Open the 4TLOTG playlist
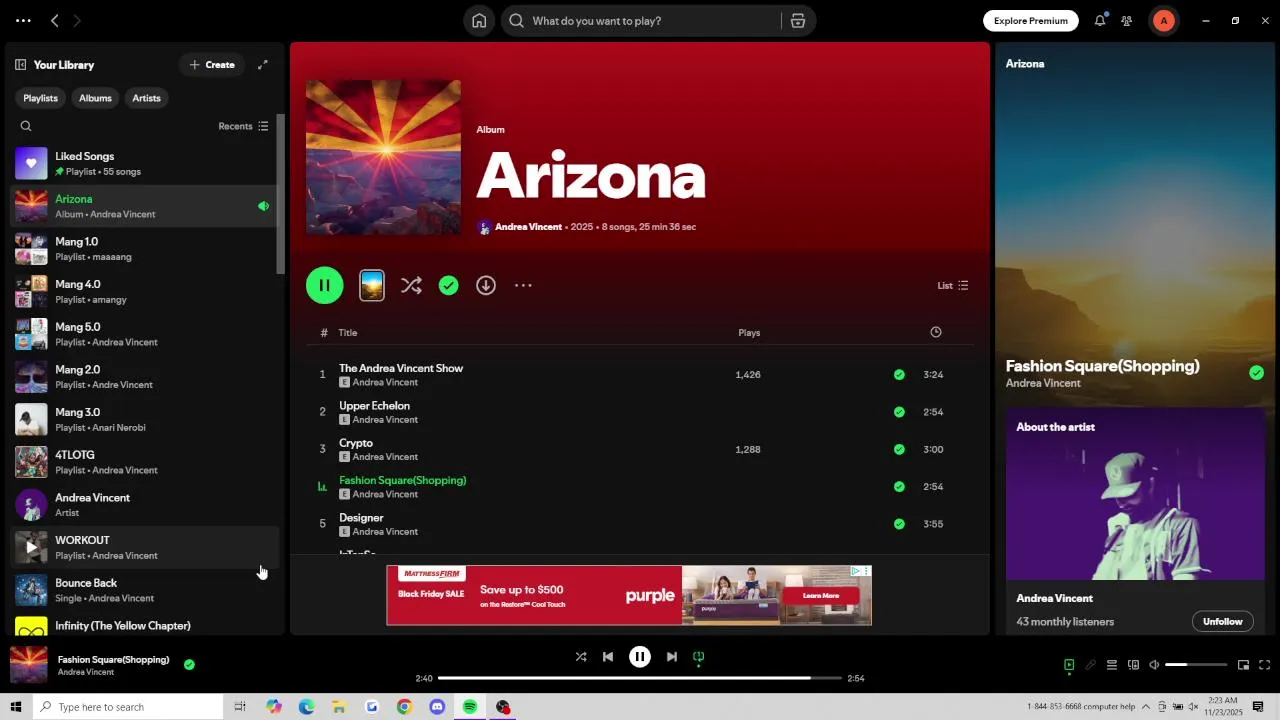Viewport: 1280px width, 720px height. coord(144,462)
